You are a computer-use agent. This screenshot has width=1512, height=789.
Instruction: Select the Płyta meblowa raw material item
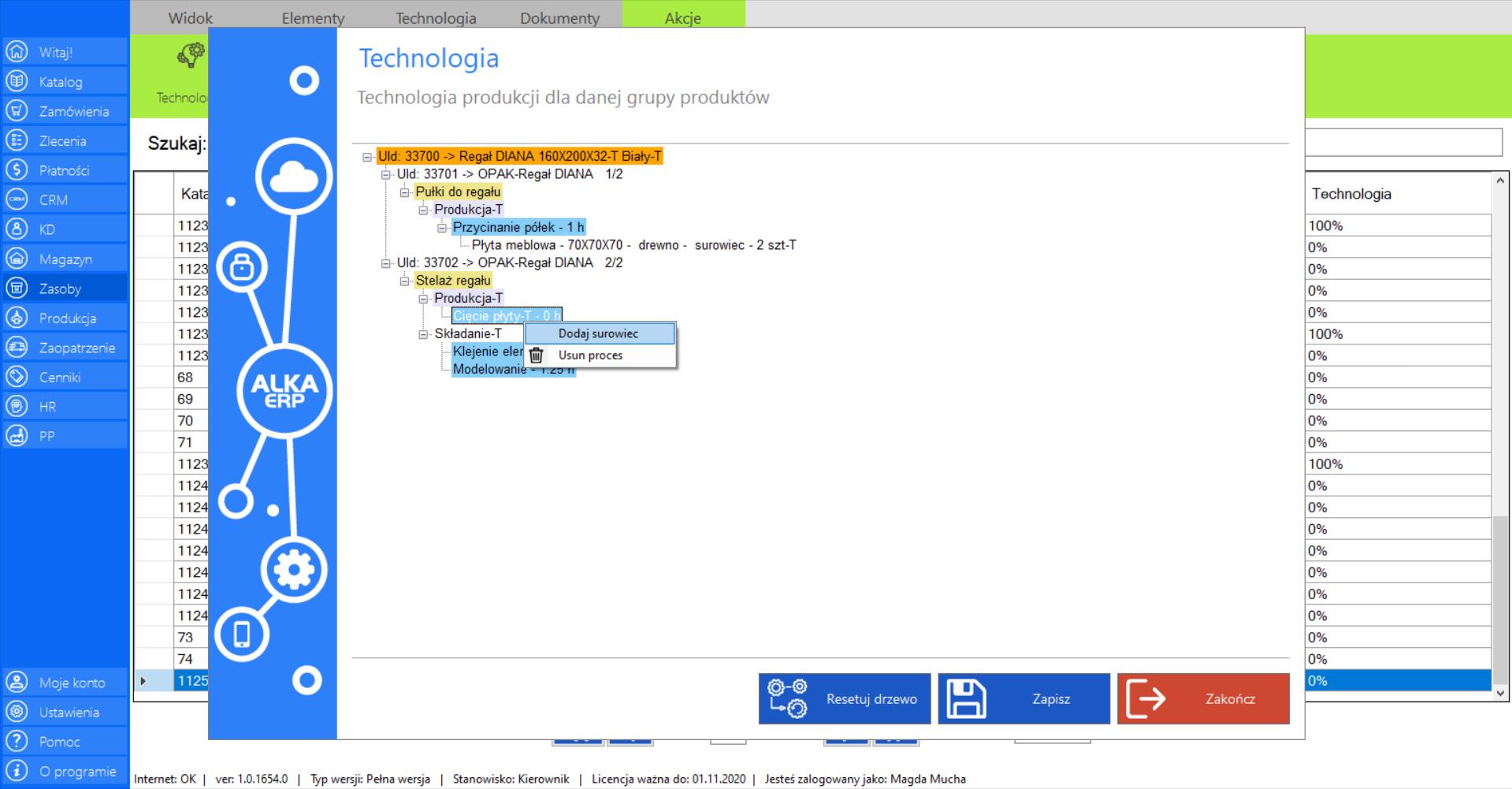(x=633, y=245)
